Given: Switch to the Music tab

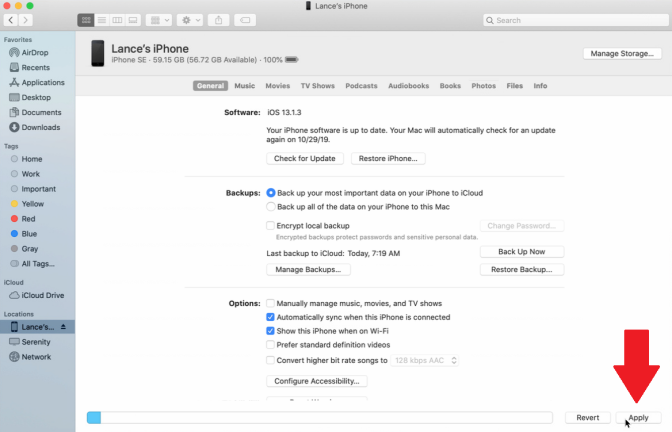Looking at the screenshot, I should (x=245, y=86).
